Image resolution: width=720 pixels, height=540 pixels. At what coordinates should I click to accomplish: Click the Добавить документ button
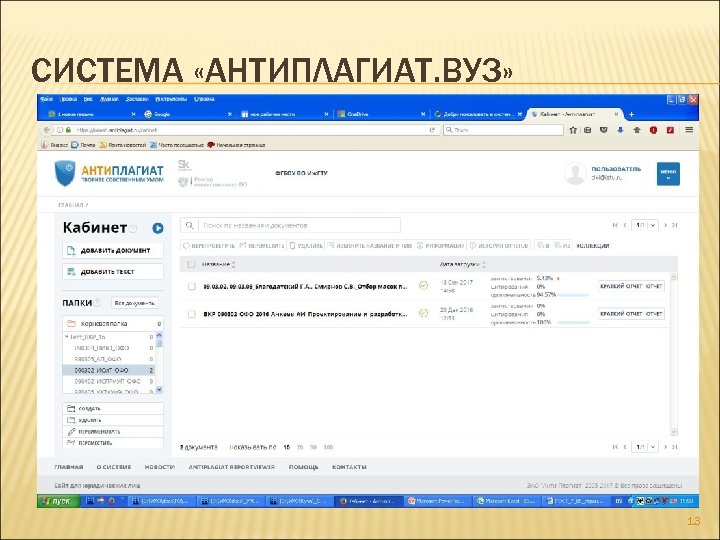point(113,250)
